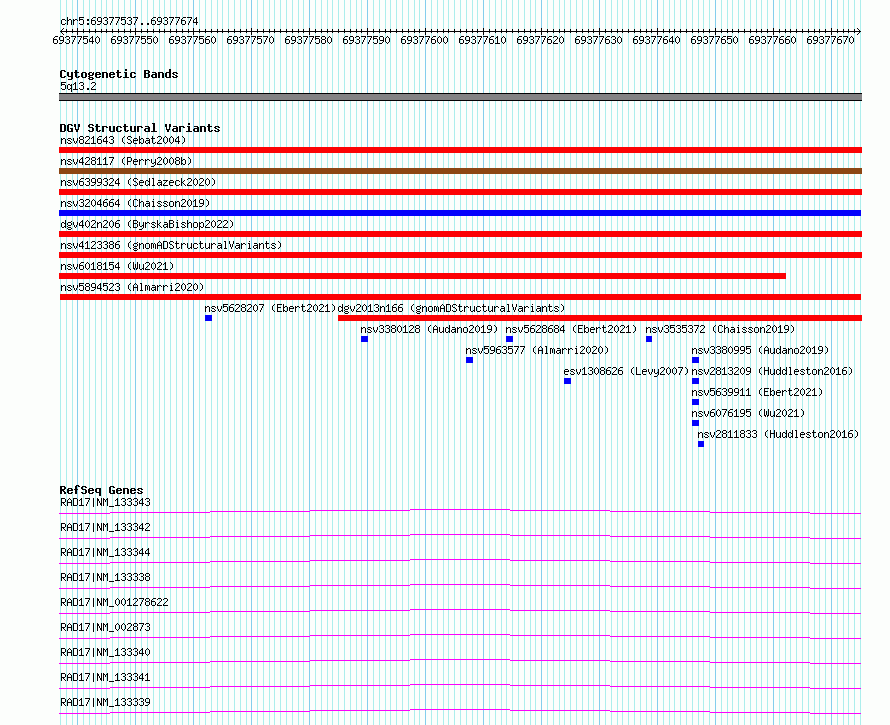
Task: Click Cytogenetic Bands track title
Action: (119, 74)
